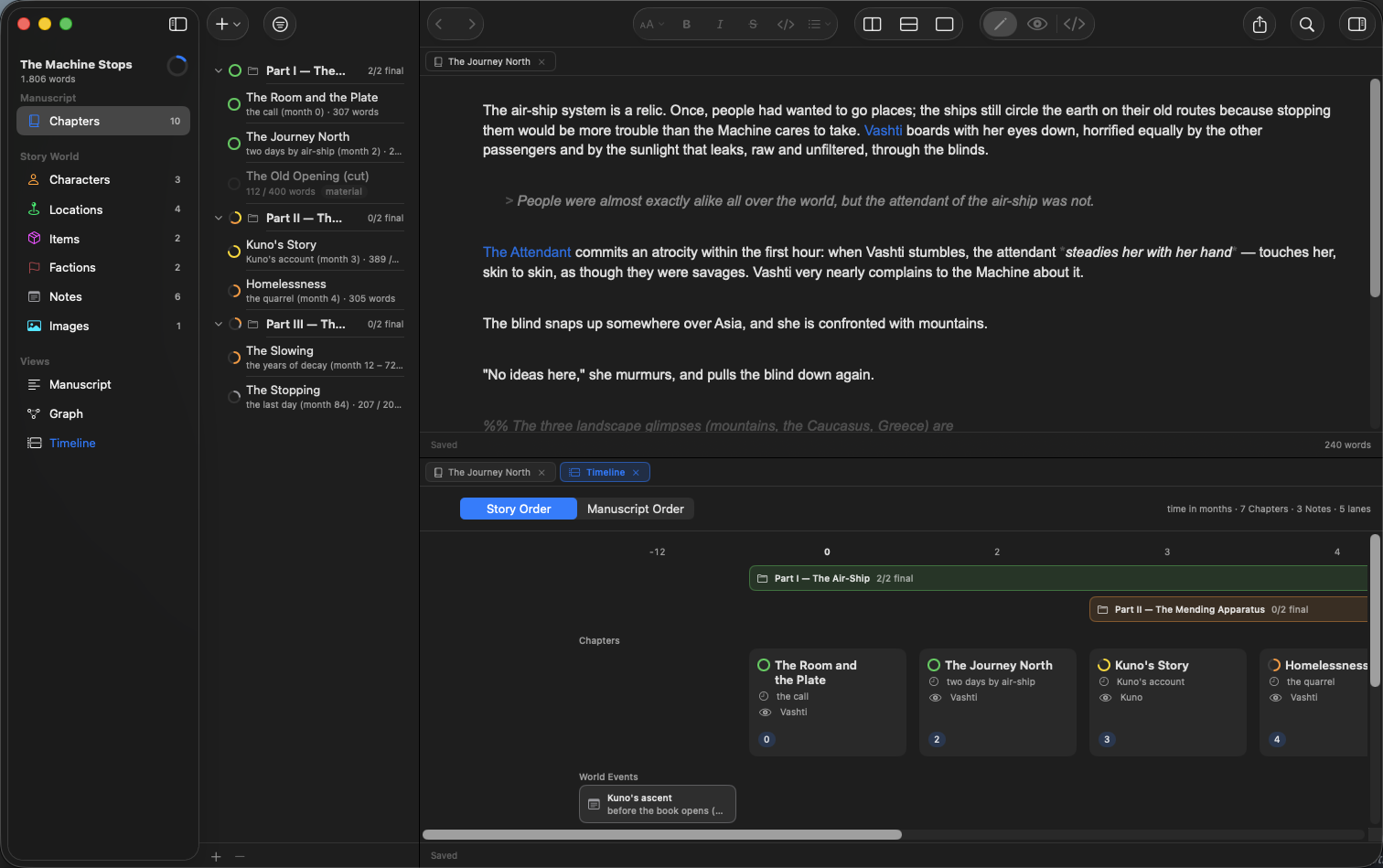
Task: Enable source code view toggle
Action: point(1075,25)
